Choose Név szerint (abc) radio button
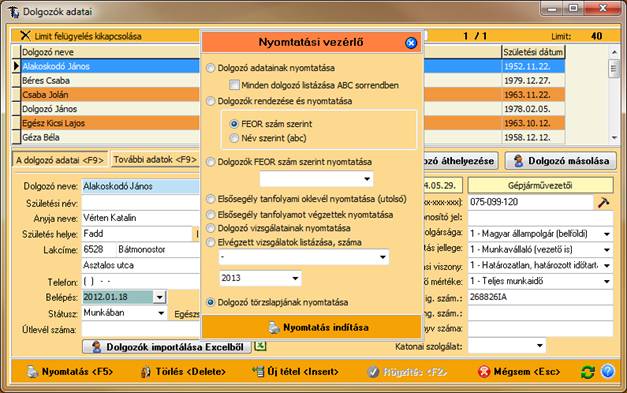Screen dimensions: 627x393 coord(234,138)
